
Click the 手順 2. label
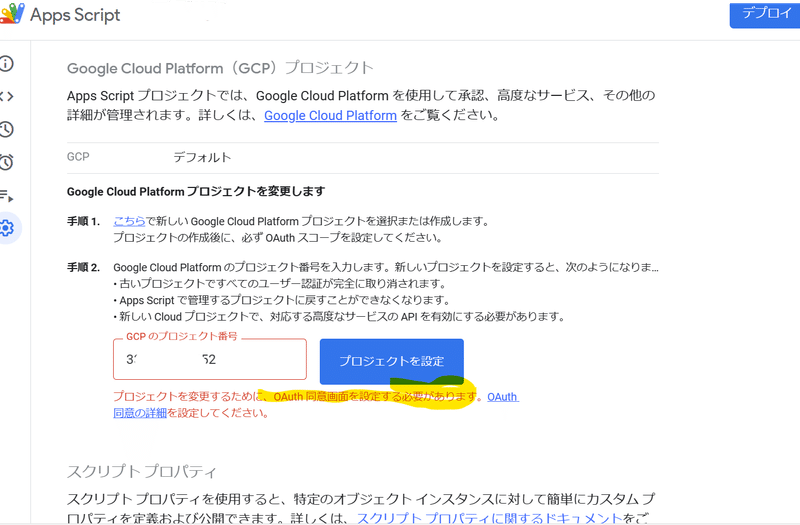(x=83, y=267)
